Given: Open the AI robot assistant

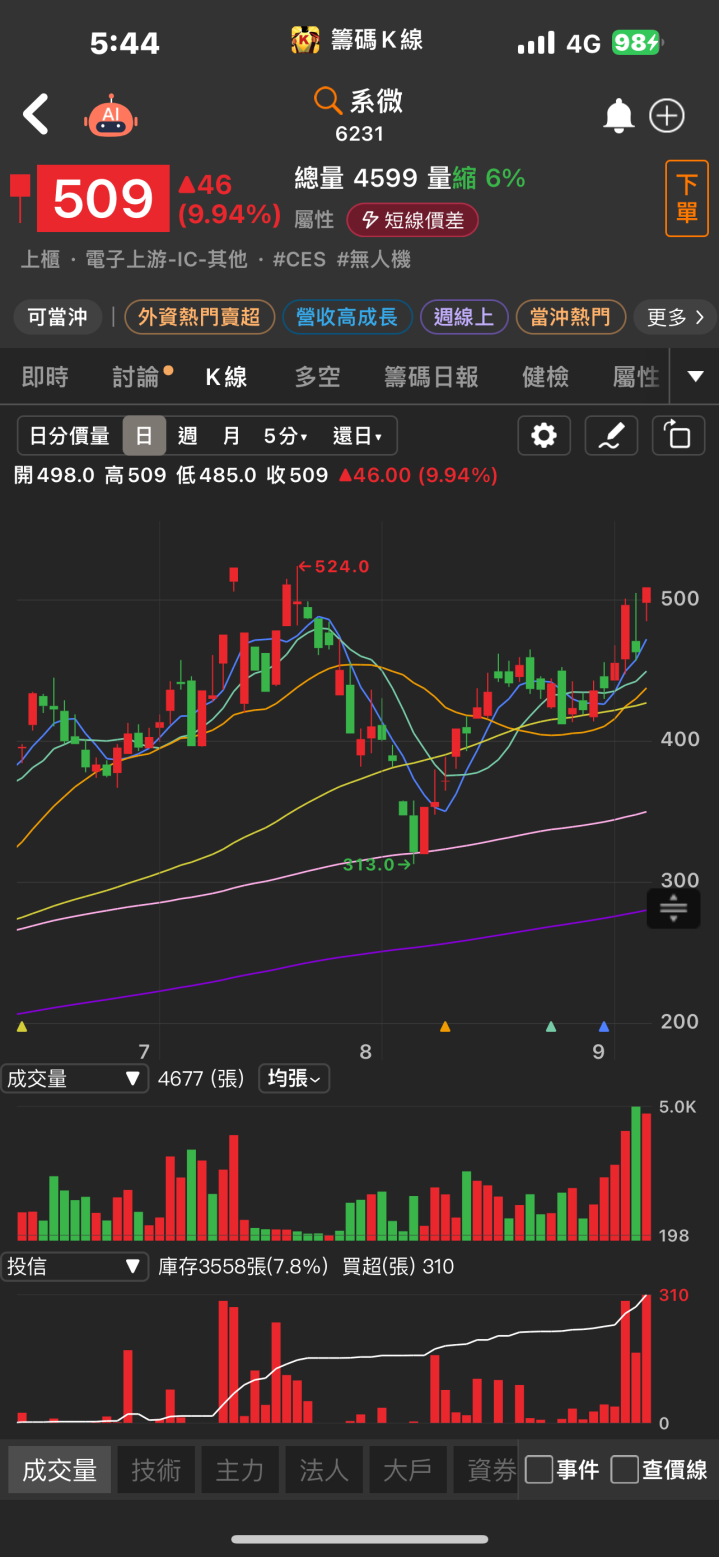Looking at the screenshot, I should pos(111,116).
